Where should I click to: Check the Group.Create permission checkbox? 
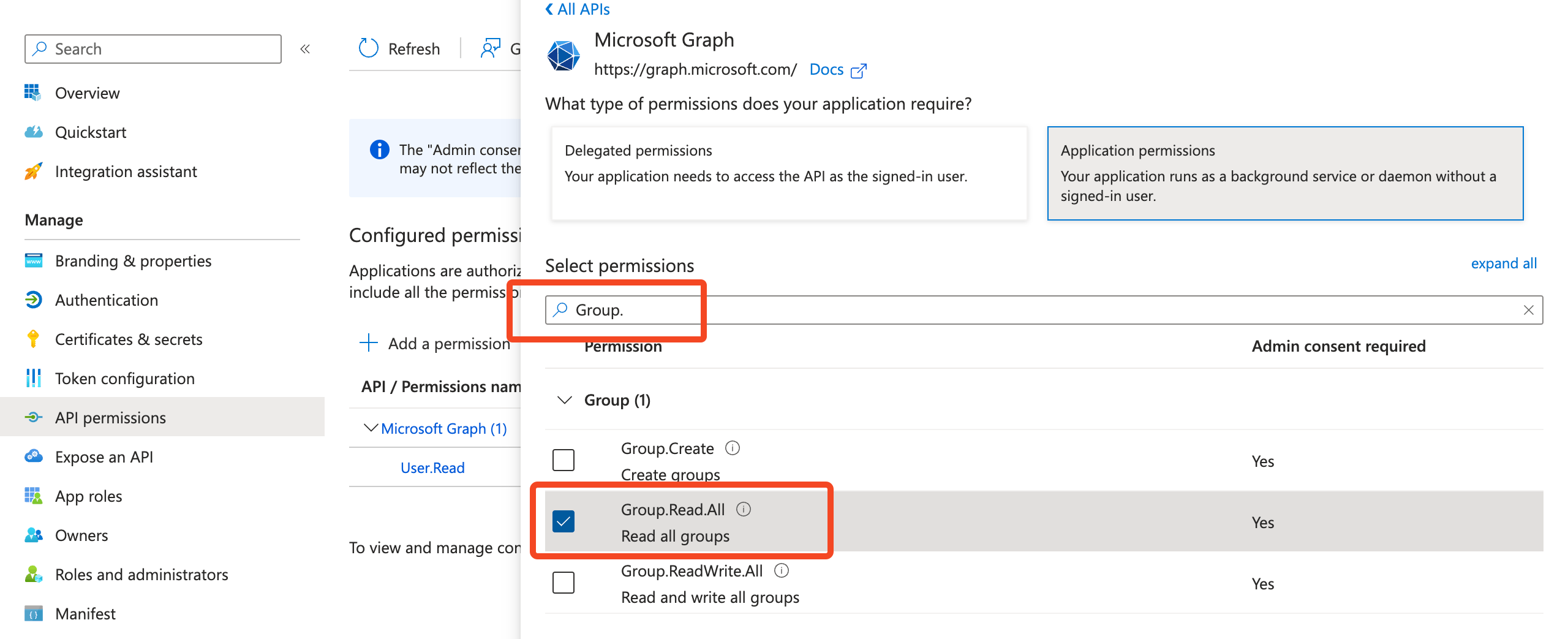tap(563, 460)
